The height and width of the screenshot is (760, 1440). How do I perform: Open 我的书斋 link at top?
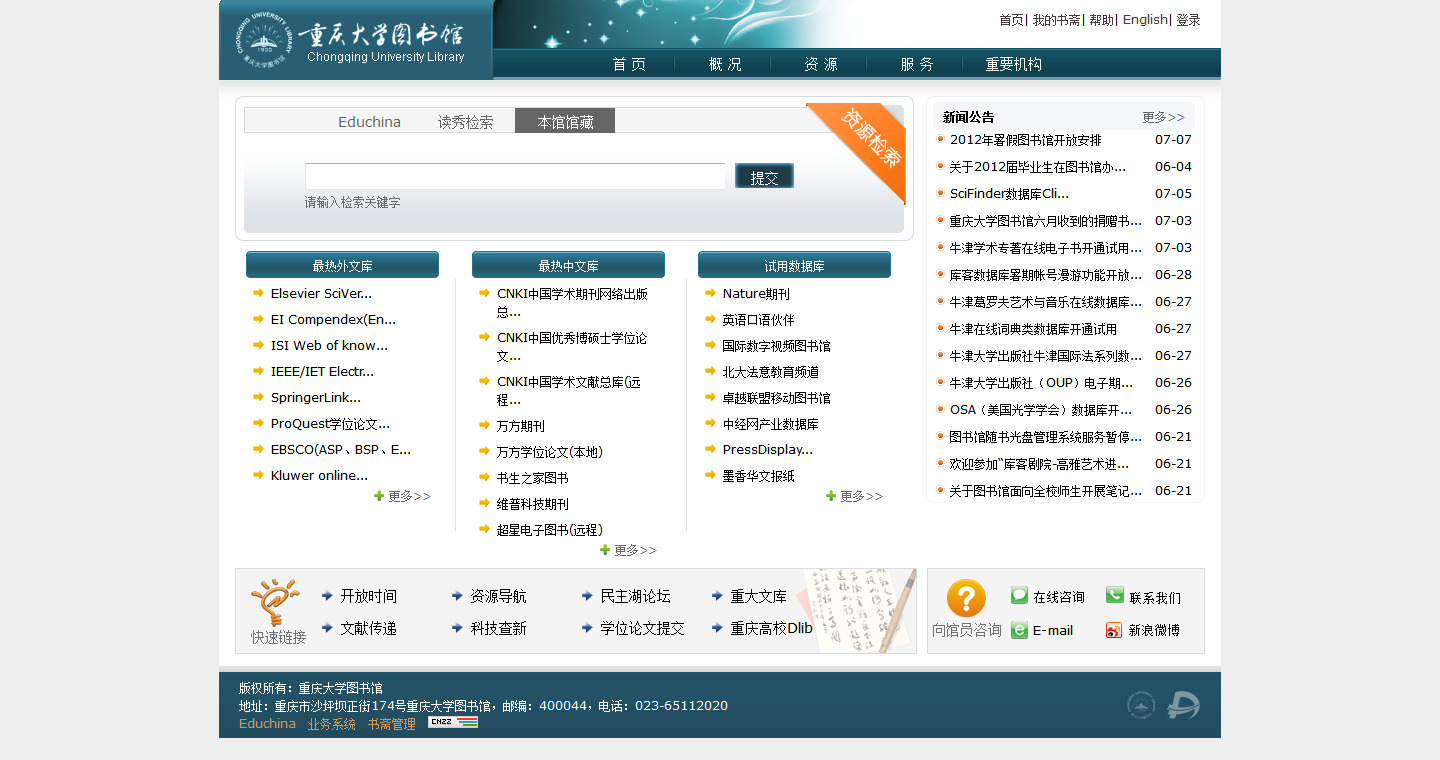pos(1056,20)
